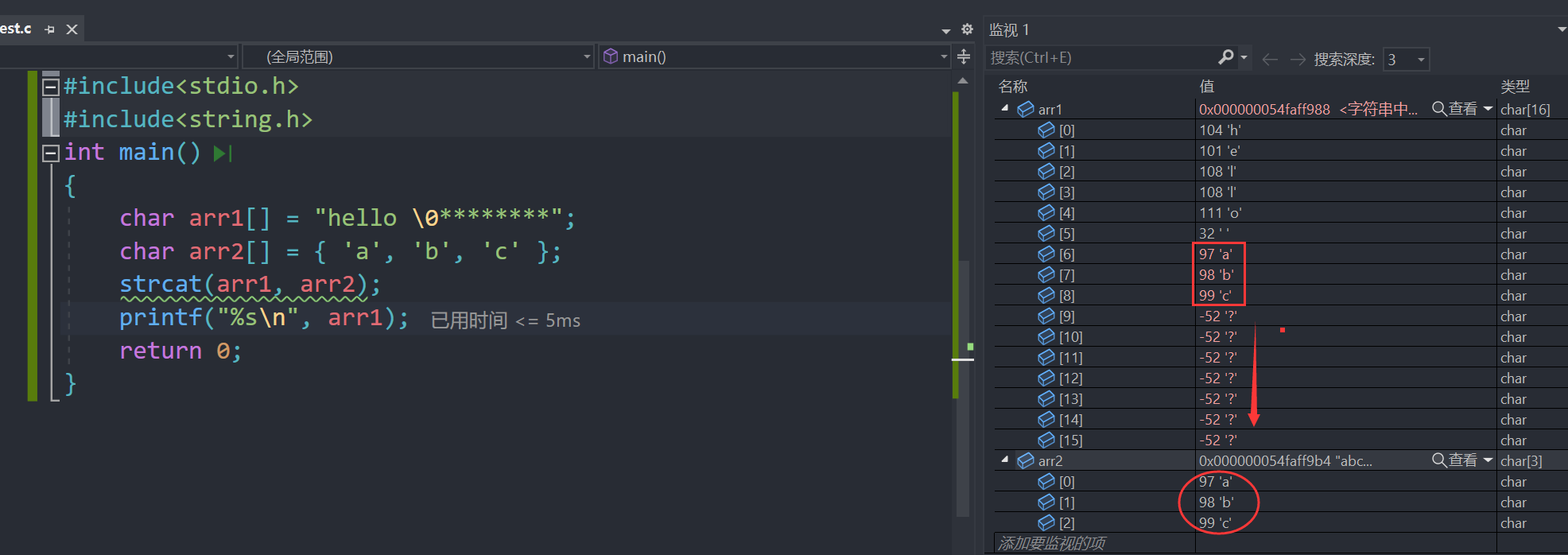Click the 名称 column header
Viewport: 1568px width, 555px height.
(x=1013, y=86)
